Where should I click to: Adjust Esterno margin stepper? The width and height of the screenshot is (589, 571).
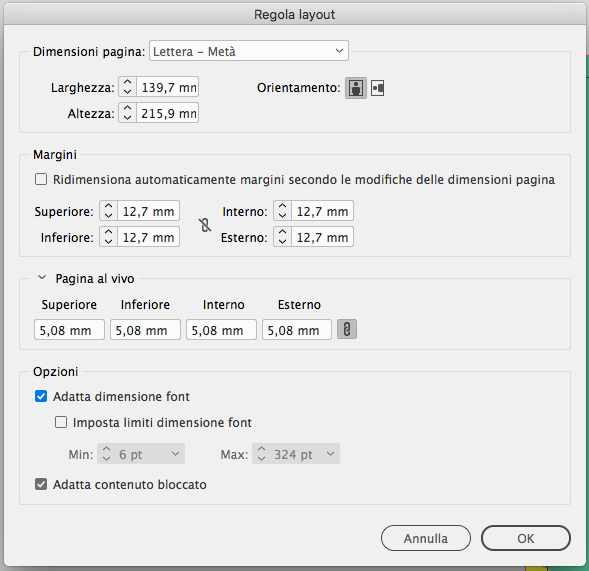(x=282, y=237)
